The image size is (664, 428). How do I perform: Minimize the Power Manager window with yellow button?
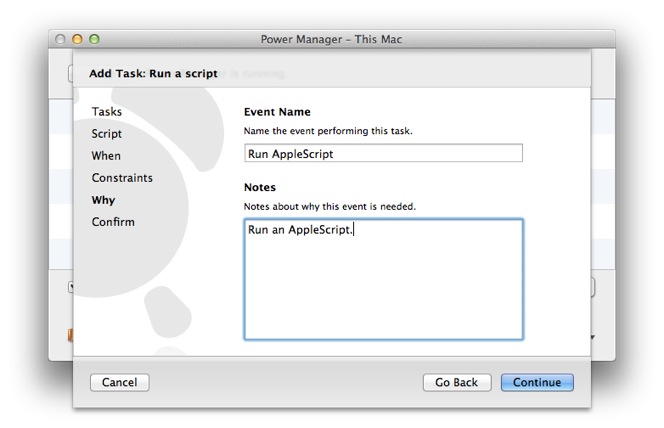click(x=77, y=39)
